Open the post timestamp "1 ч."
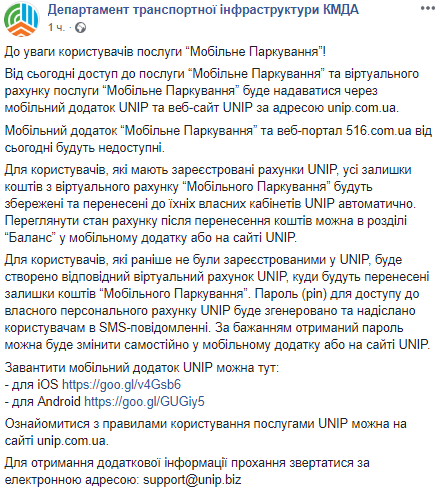Screen dimensions: 440x490 coord(56,27)
